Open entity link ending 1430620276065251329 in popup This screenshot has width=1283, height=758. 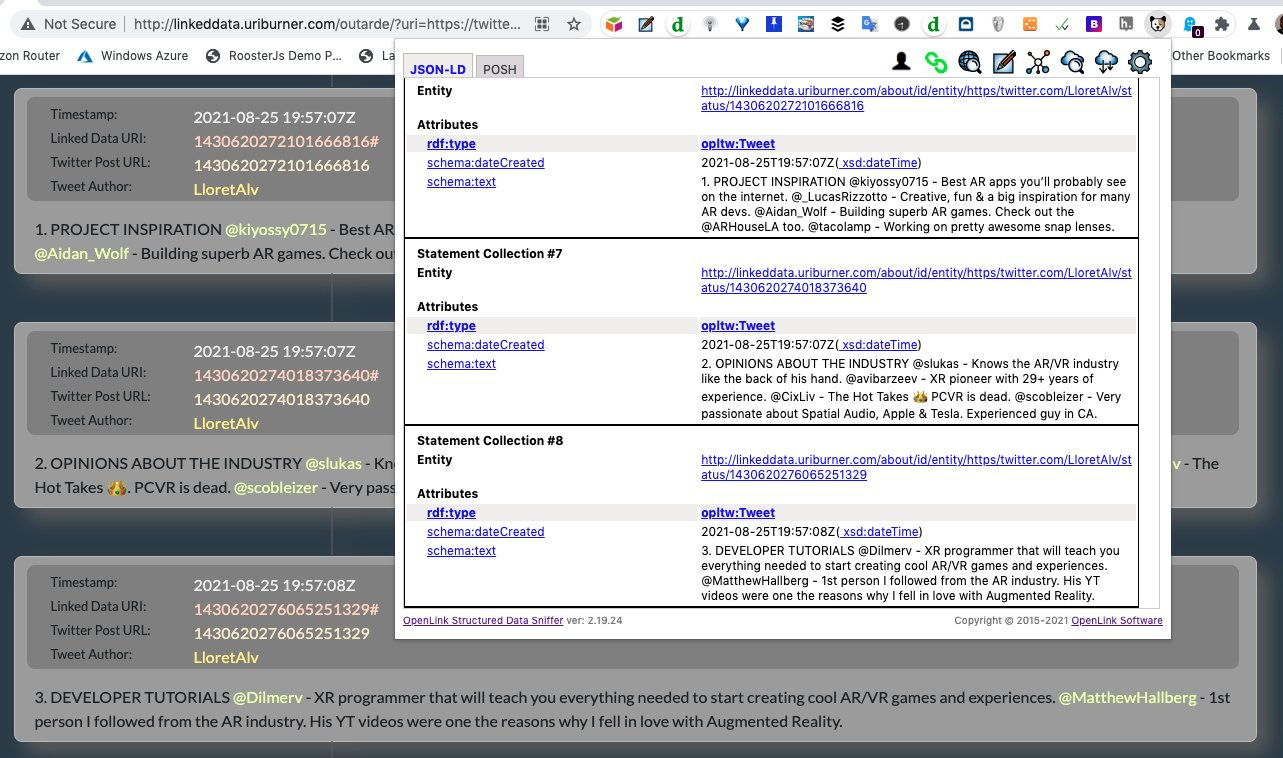[916, 467]
